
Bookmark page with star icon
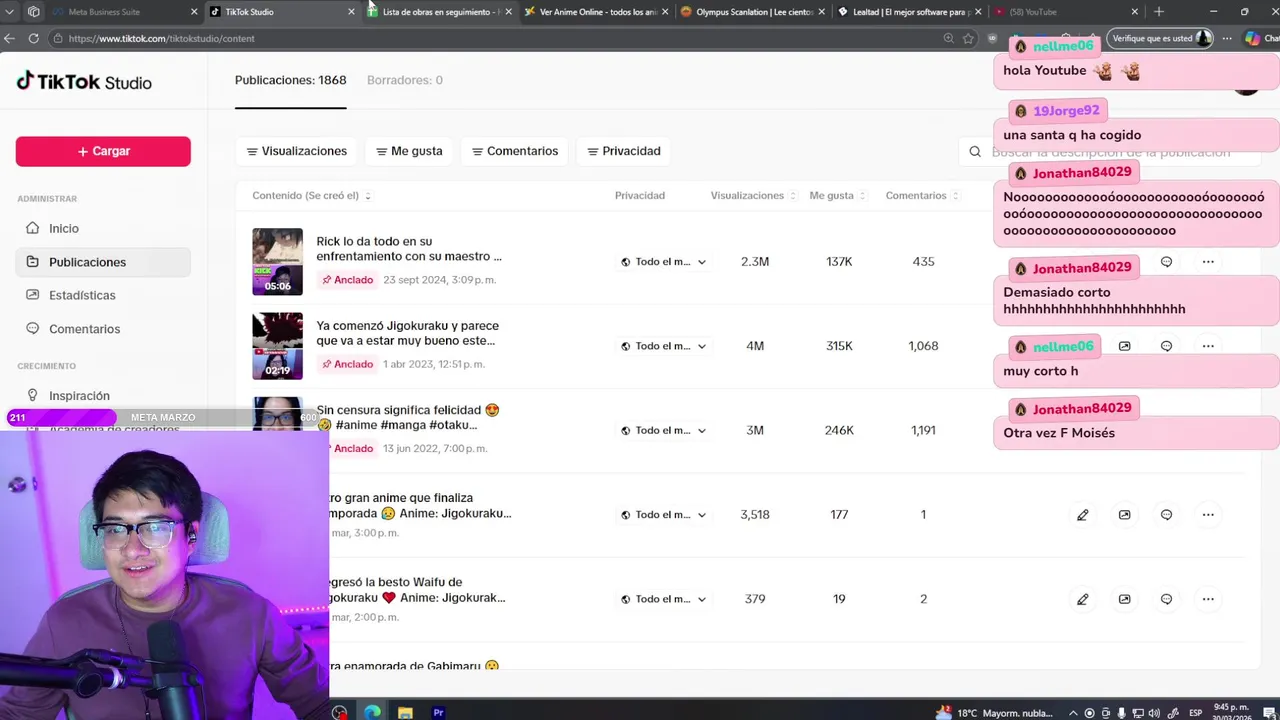tap(968, 38)
